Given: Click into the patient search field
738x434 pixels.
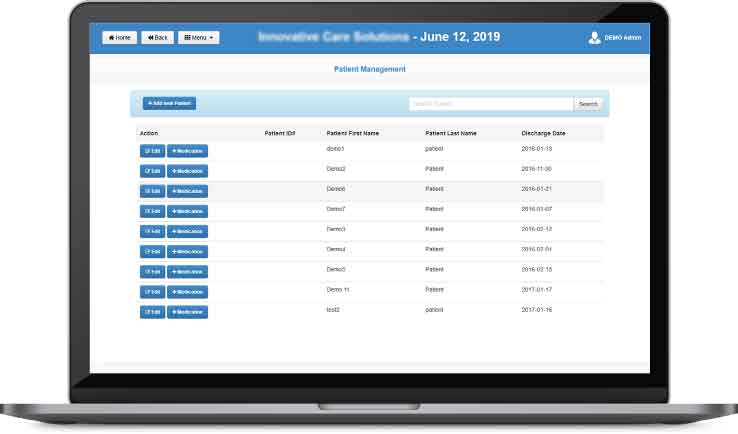Looking at the screenshot, I should [x=490, y=104].
